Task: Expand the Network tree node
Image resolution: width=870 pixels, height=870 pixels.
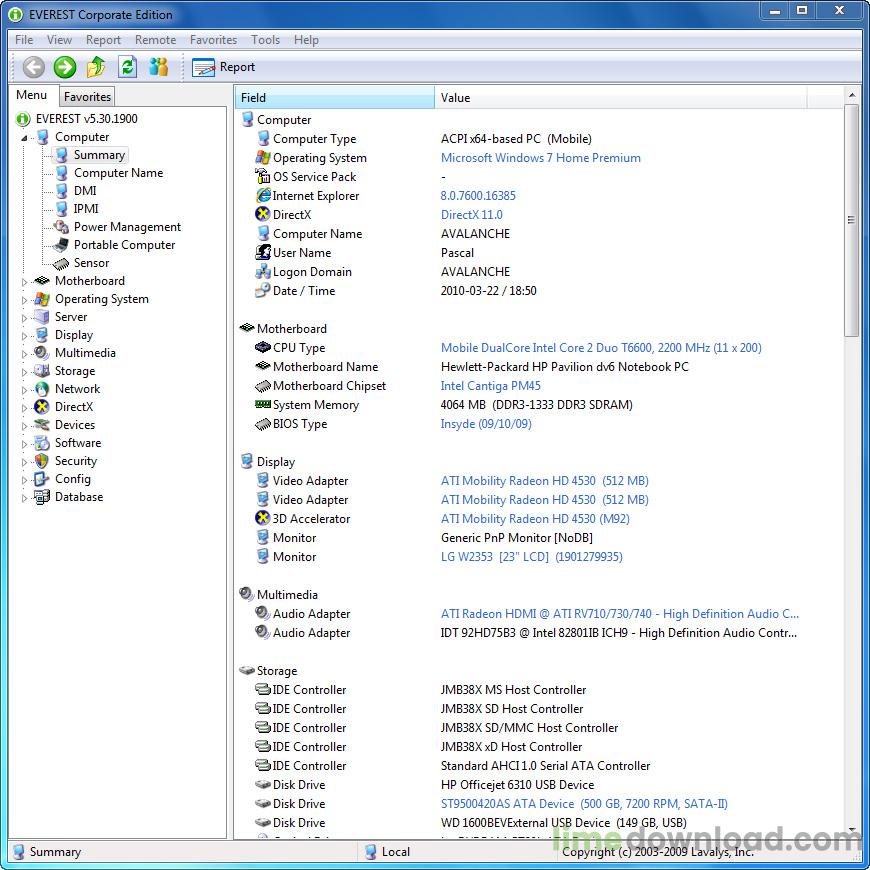Action: coord(25,390)
